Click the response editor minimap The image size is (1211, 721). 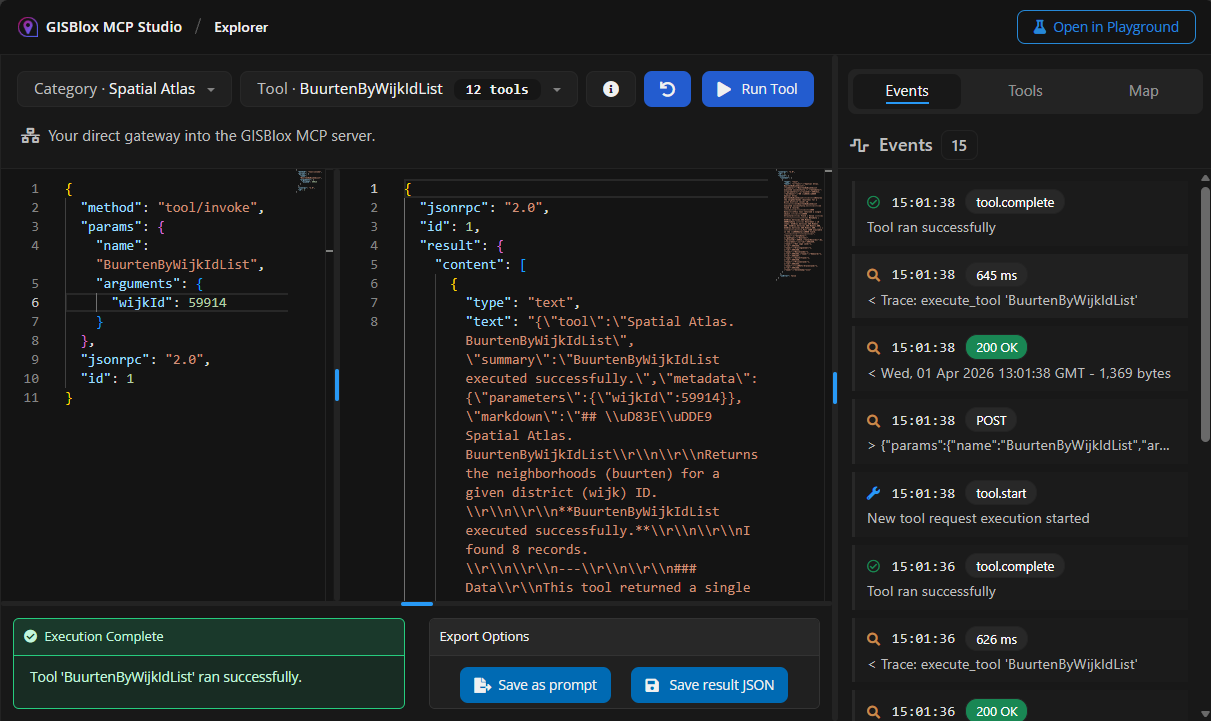click(798, 225)
